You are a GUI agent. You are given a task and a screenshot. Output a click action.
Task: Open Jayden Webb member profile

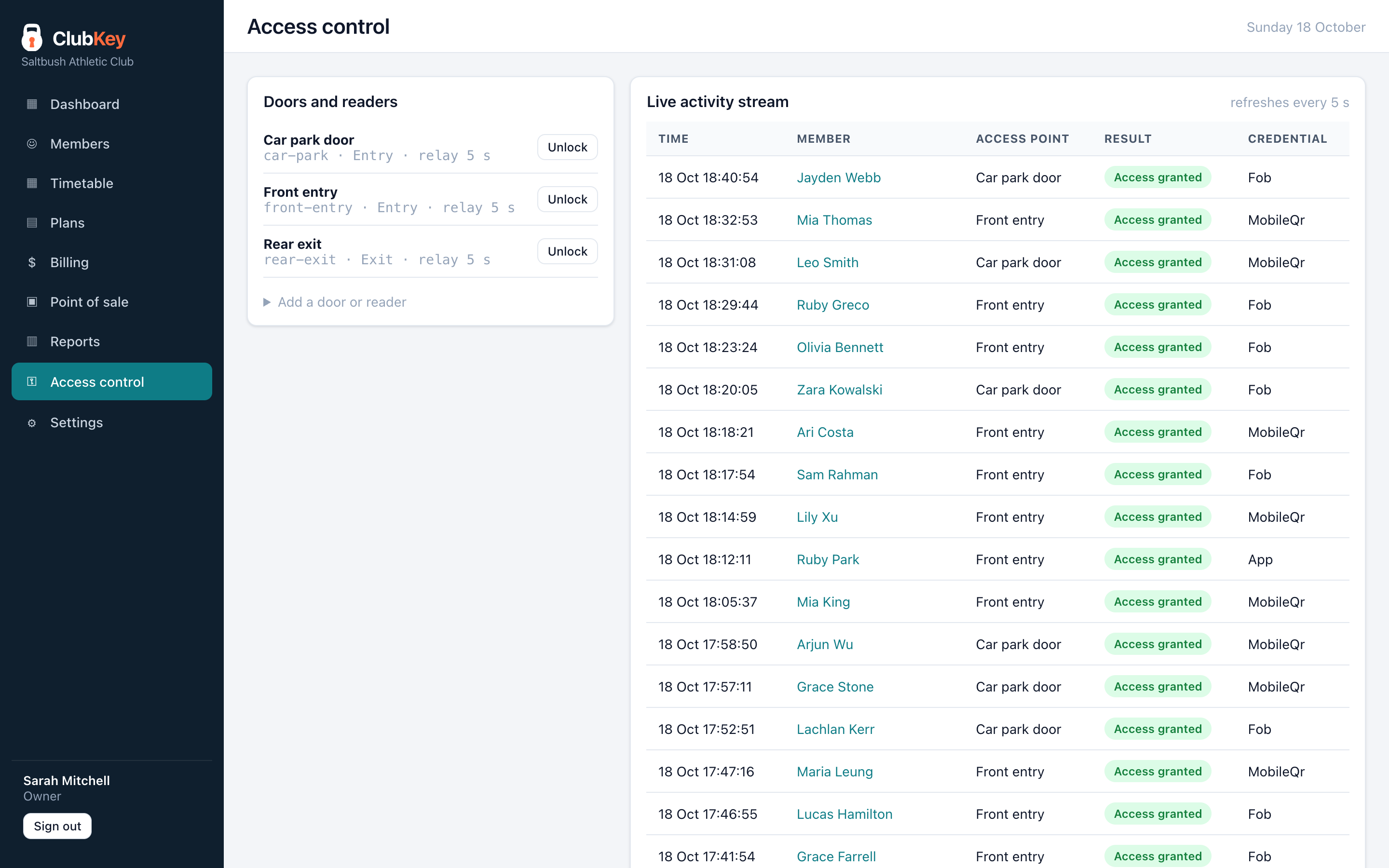[x=839, y=177]
